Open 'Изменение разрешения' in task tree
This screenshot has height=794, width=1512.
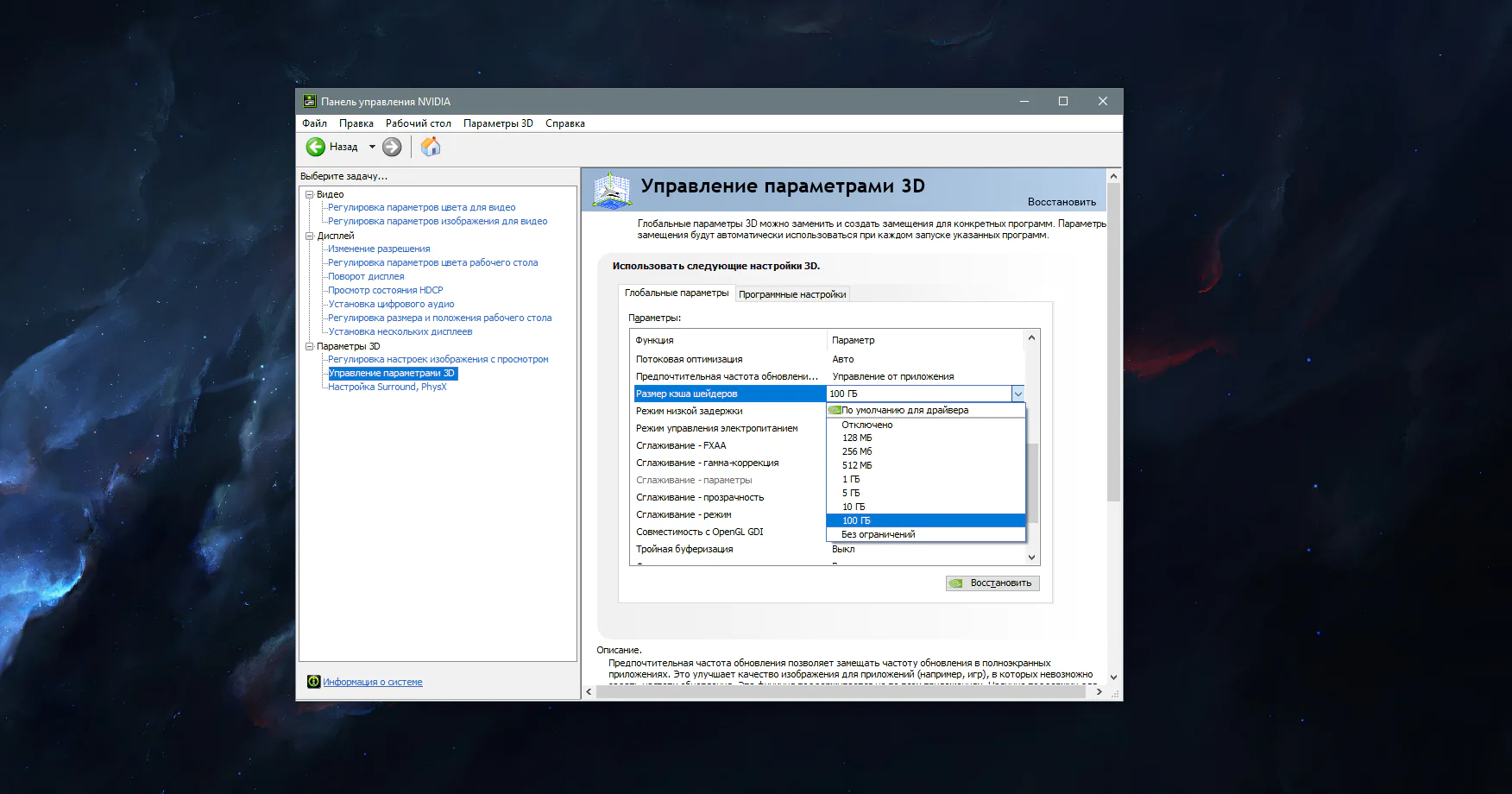coord(378,249)
